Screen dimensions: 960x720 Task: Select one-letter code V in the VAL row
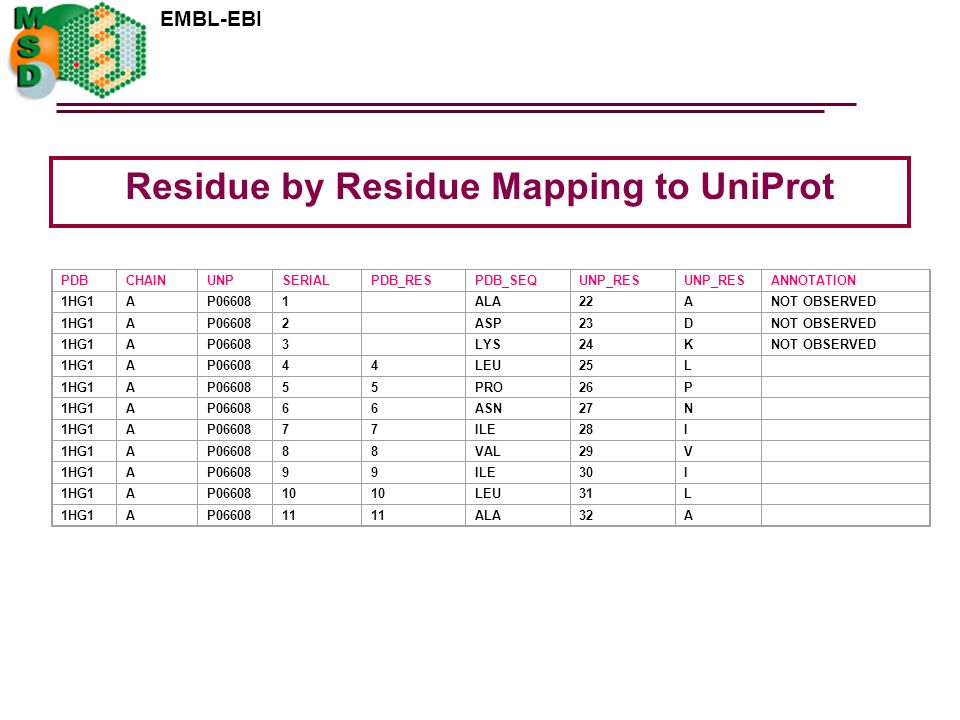[688, 451]
